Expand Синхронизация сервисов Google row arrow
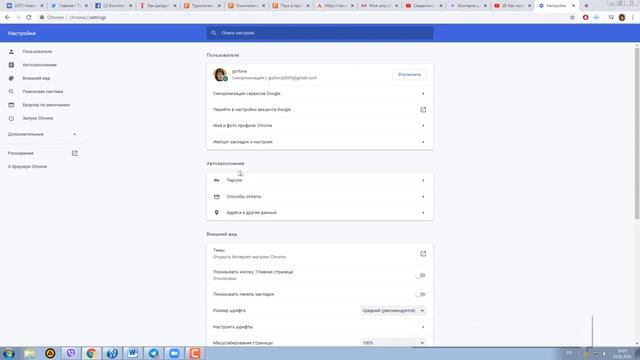Image resolution: width=640 pixels, height=360 pixels. click(423, 94)
